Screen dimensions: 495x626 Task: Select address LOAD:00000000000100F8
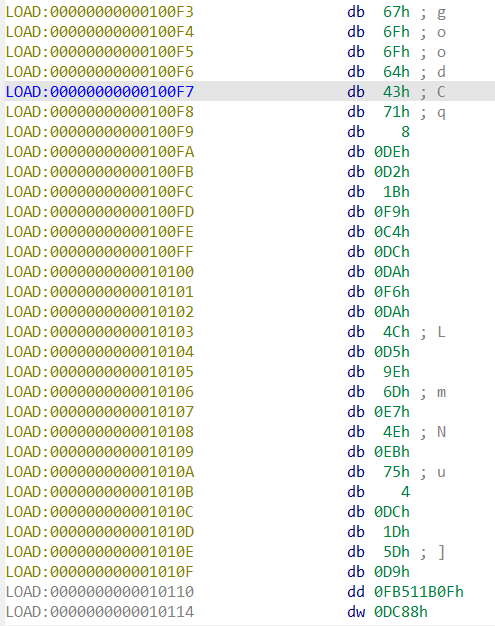coord(100,112)
